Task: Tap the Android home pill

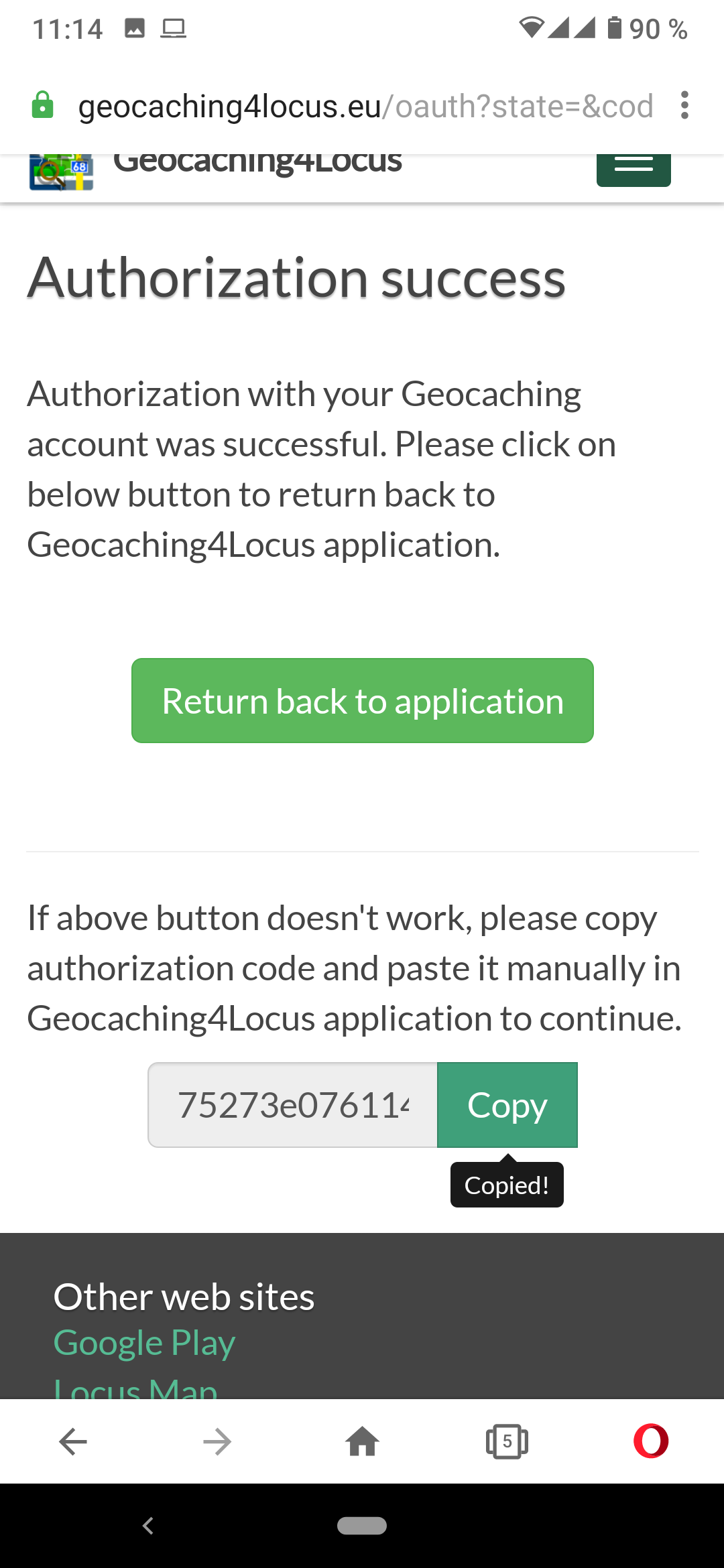Action: pyautogui.click(x=362, y=1526)
